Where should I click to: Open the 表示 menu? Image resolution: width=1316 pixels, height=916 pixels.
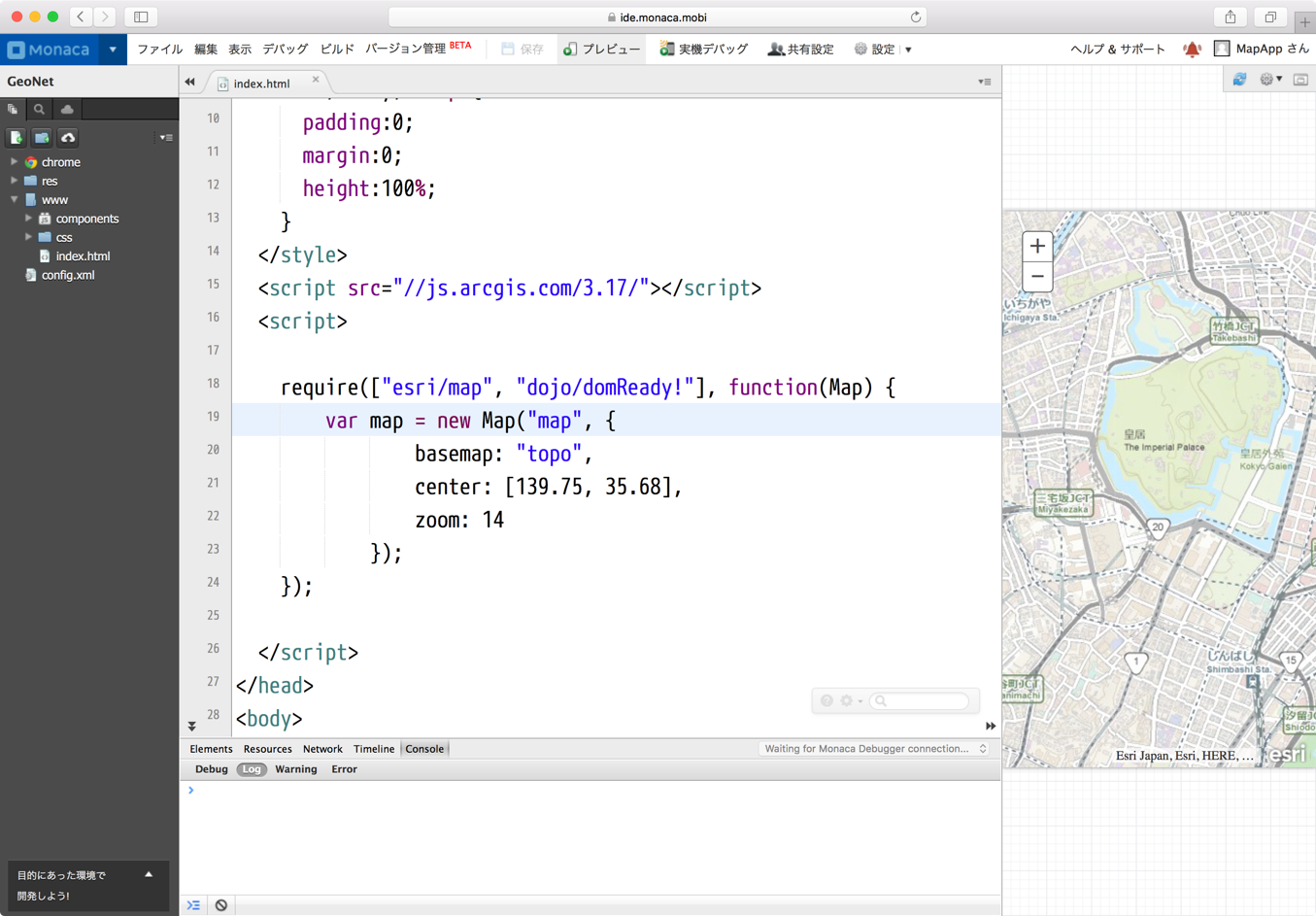[240, 50]
